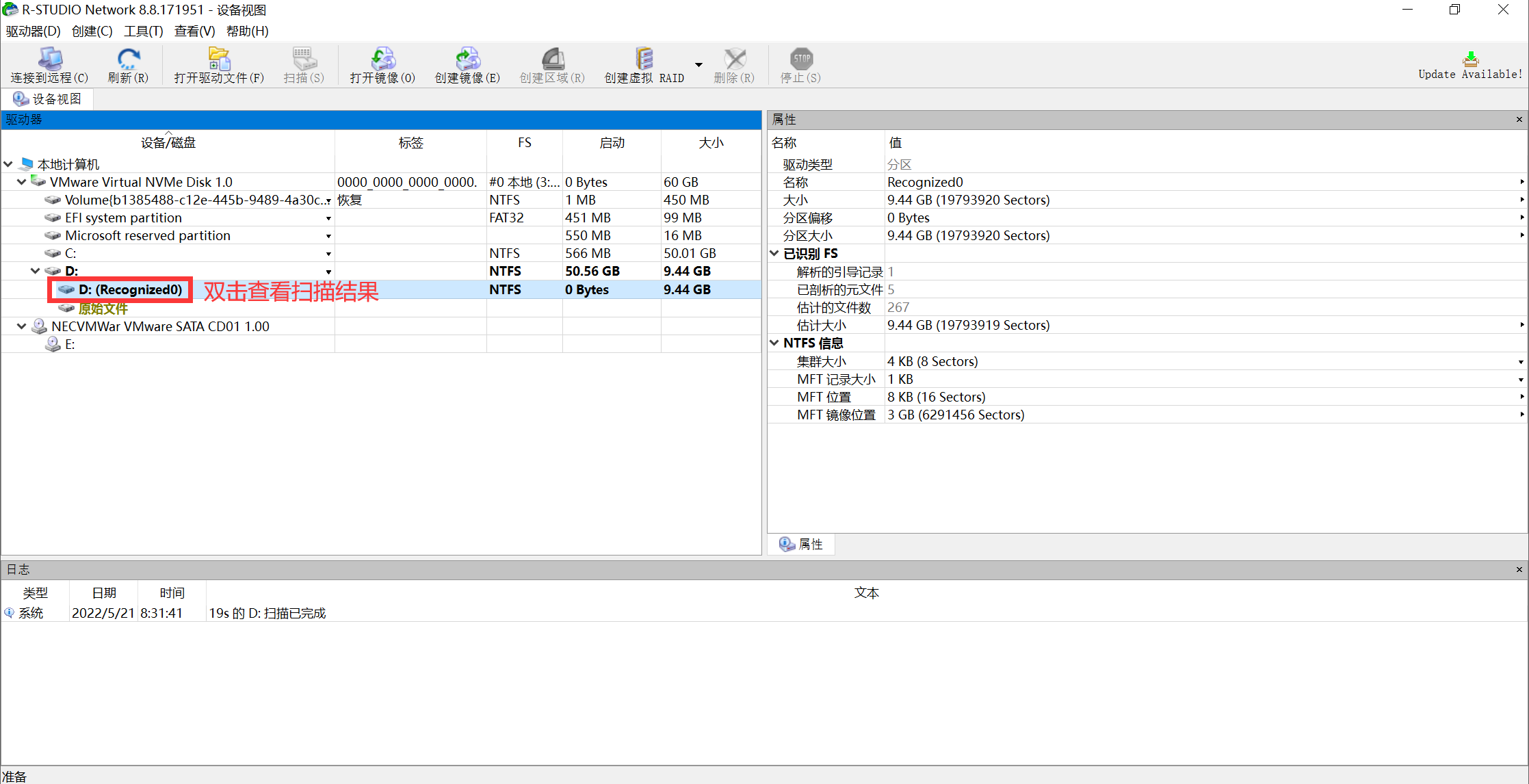Open dropdown for MFT 记录大小 value

(1521, 380)
